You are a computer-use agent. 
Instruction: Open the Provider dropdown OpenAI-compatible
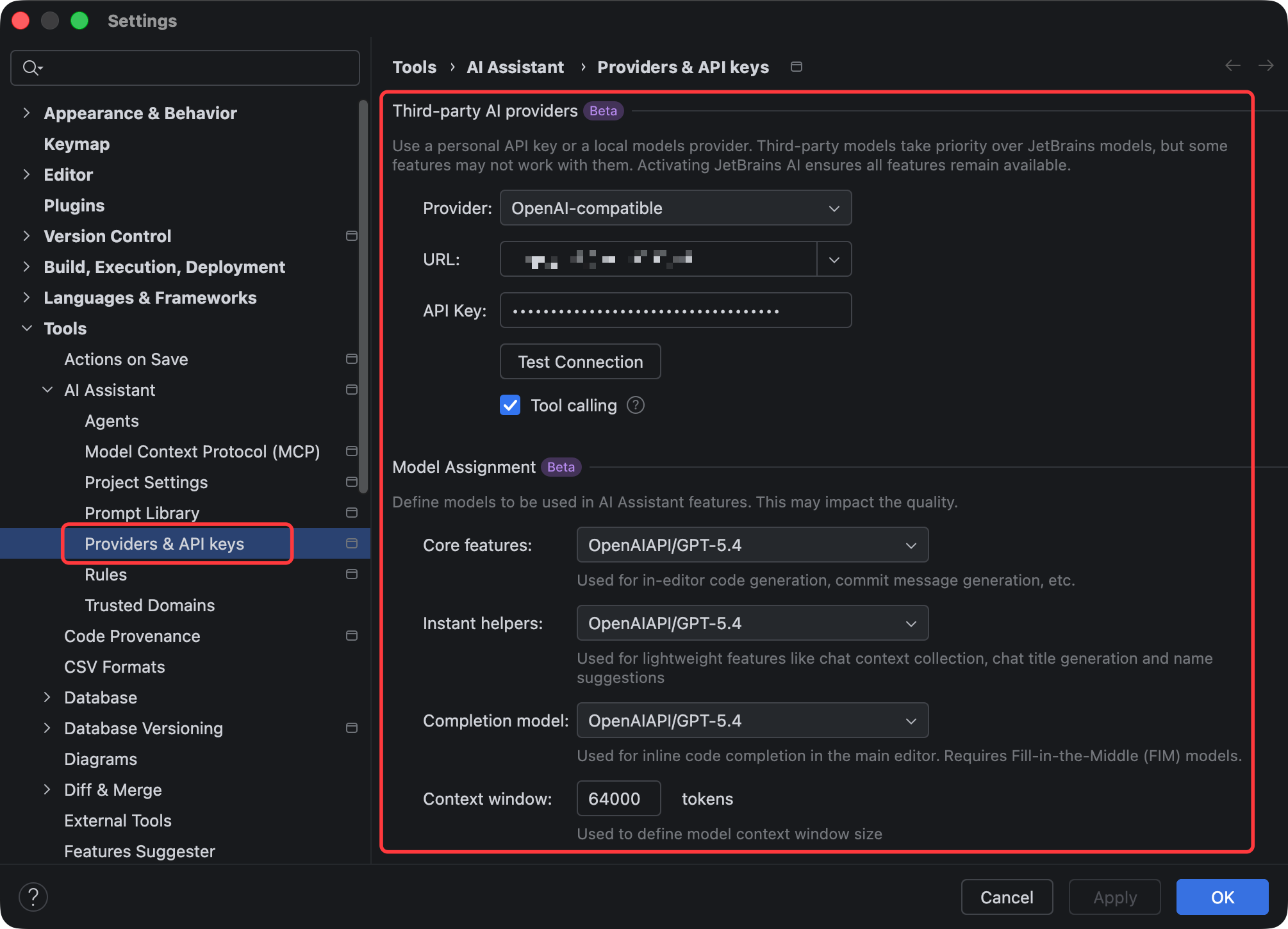point(675,208)
